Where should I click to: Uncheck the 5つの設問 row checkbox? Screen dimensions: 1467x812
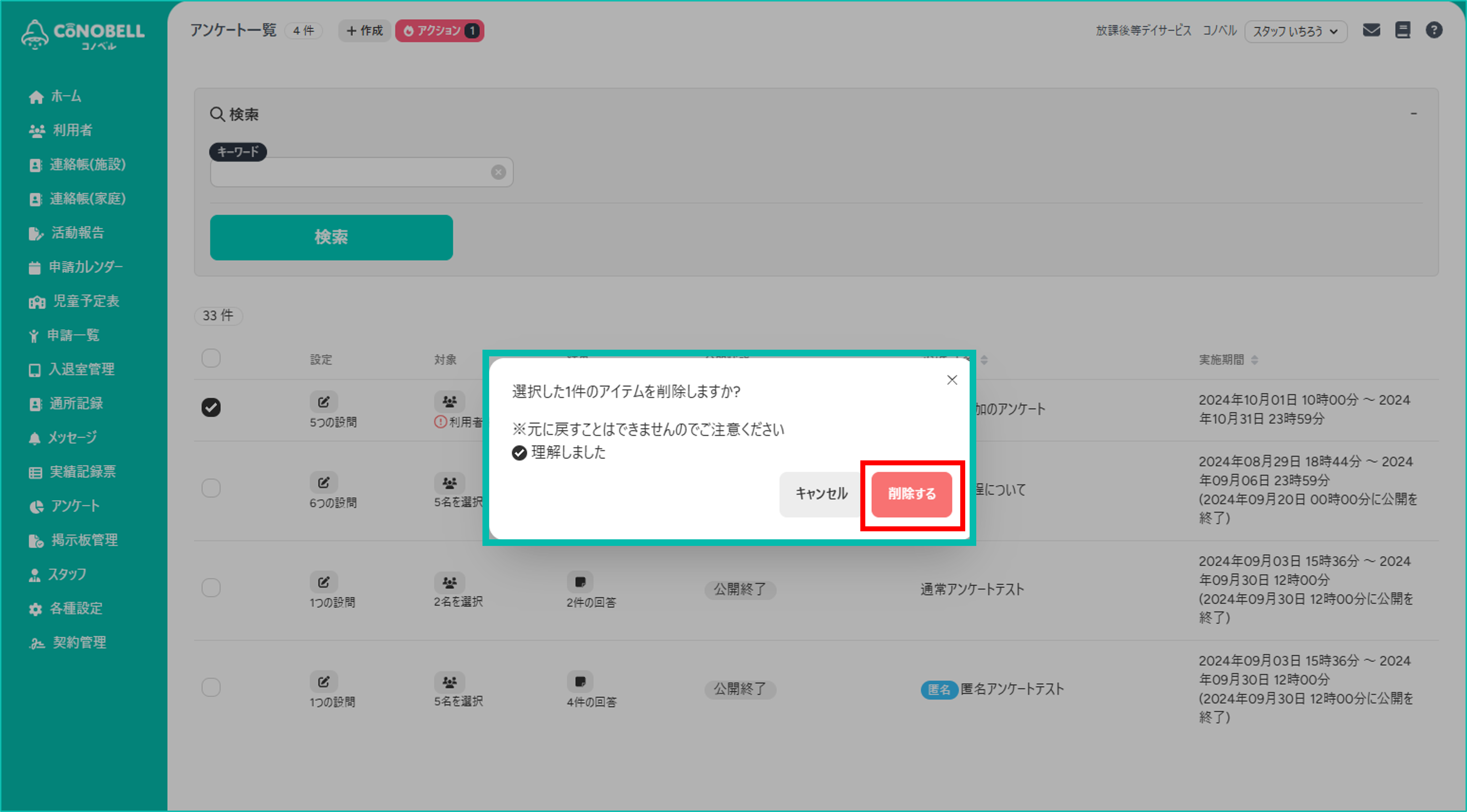pos(211,408)
